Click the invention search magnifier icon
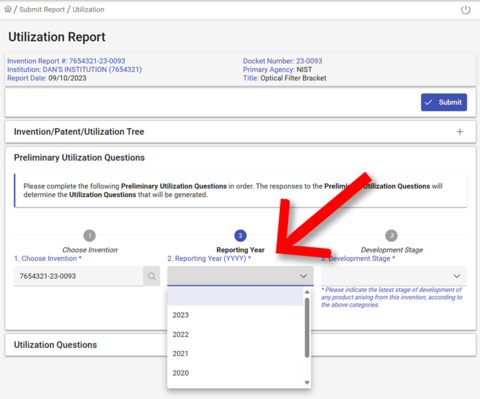 pyautogui.click(x=152, y=276)
